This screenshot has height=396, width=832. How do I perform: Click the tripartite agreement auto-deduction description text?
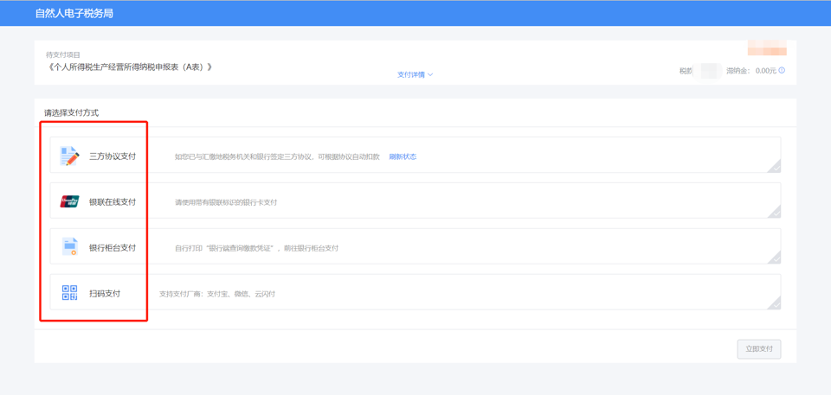coord(278,157)
